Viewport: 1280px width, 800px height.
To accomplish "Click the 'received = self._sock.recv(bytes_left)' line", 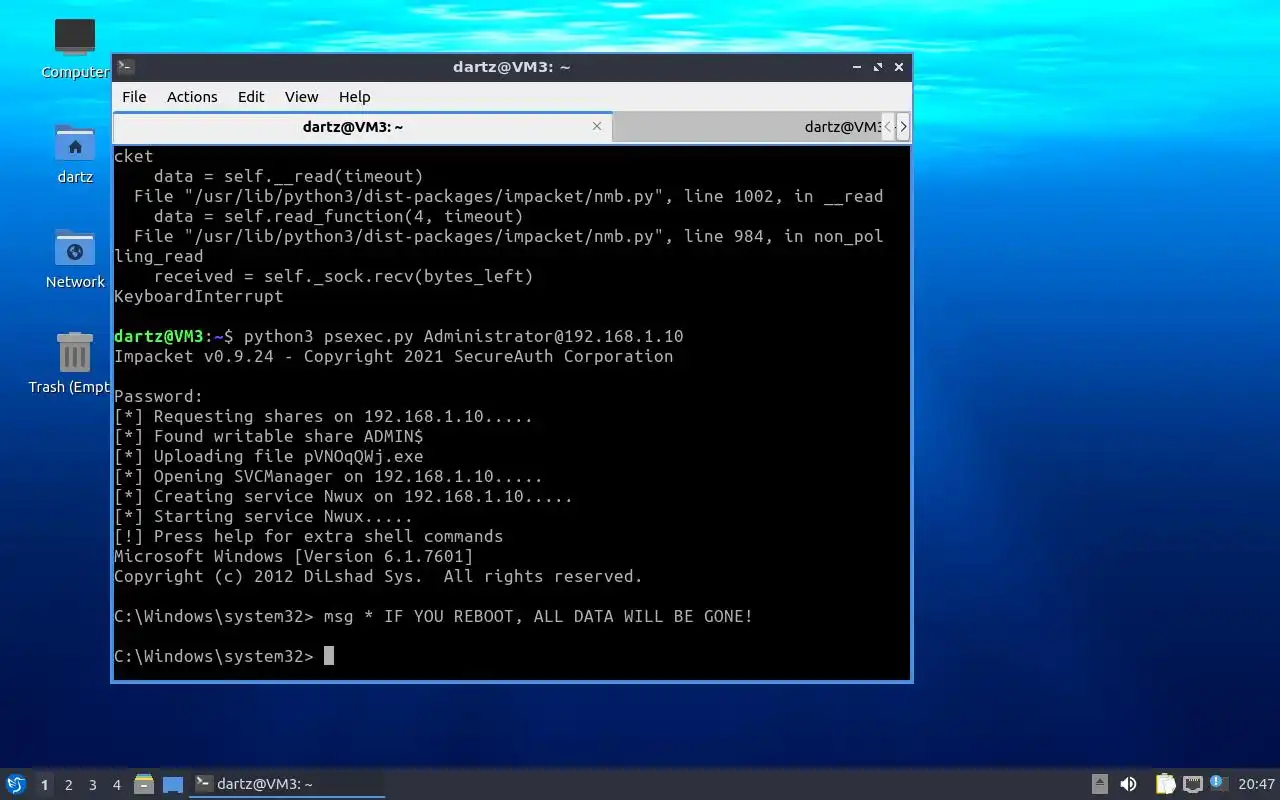I will click(344, 276).
